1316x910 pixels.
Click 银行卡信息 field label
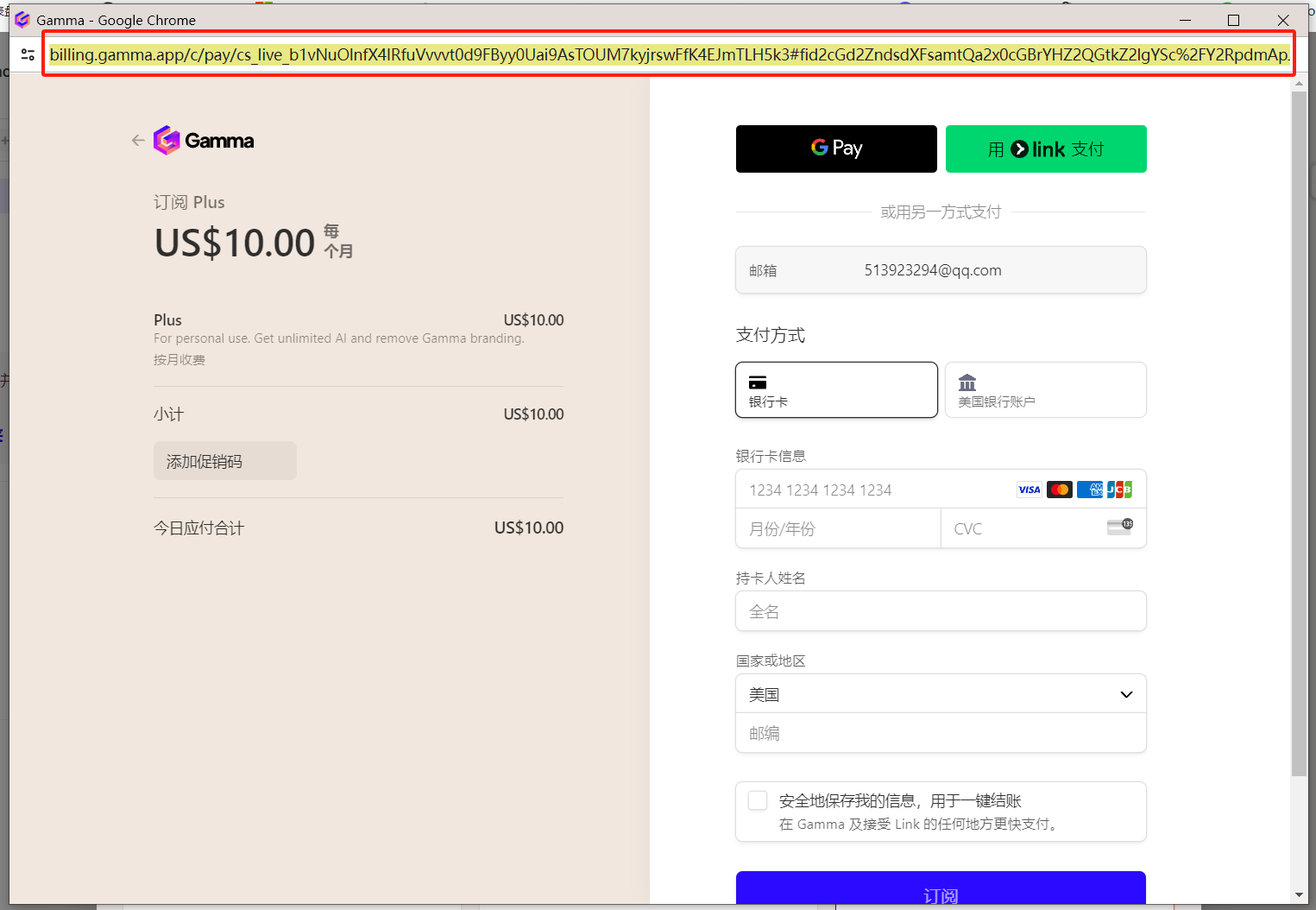pyautogui.click(x=771, y=456)
